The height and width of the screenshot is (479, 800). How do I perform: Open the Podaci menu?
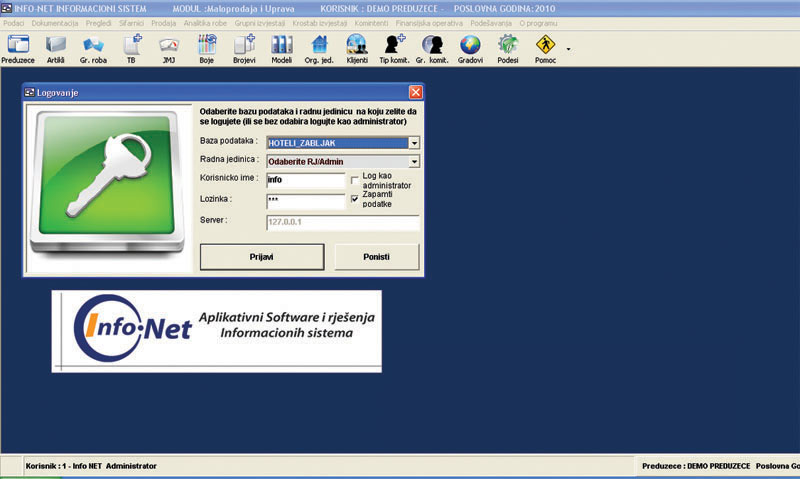pos(14,23)
